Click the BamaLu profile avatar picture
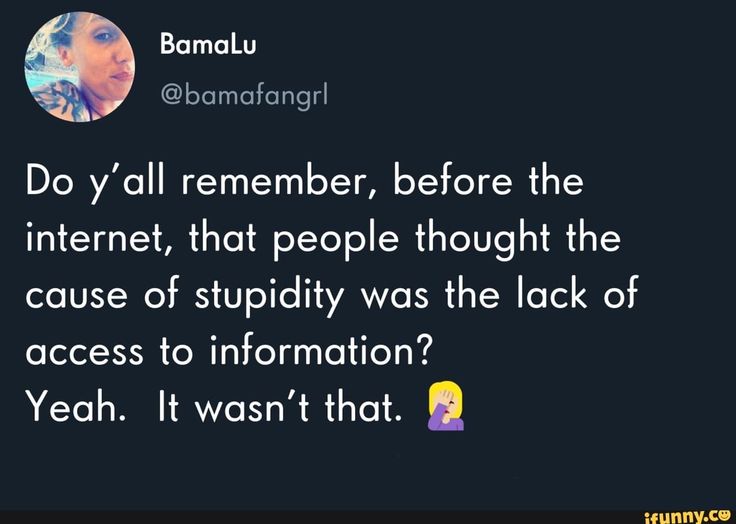The width and height of the screenshot is (736, 524). (x=81, y=66)
